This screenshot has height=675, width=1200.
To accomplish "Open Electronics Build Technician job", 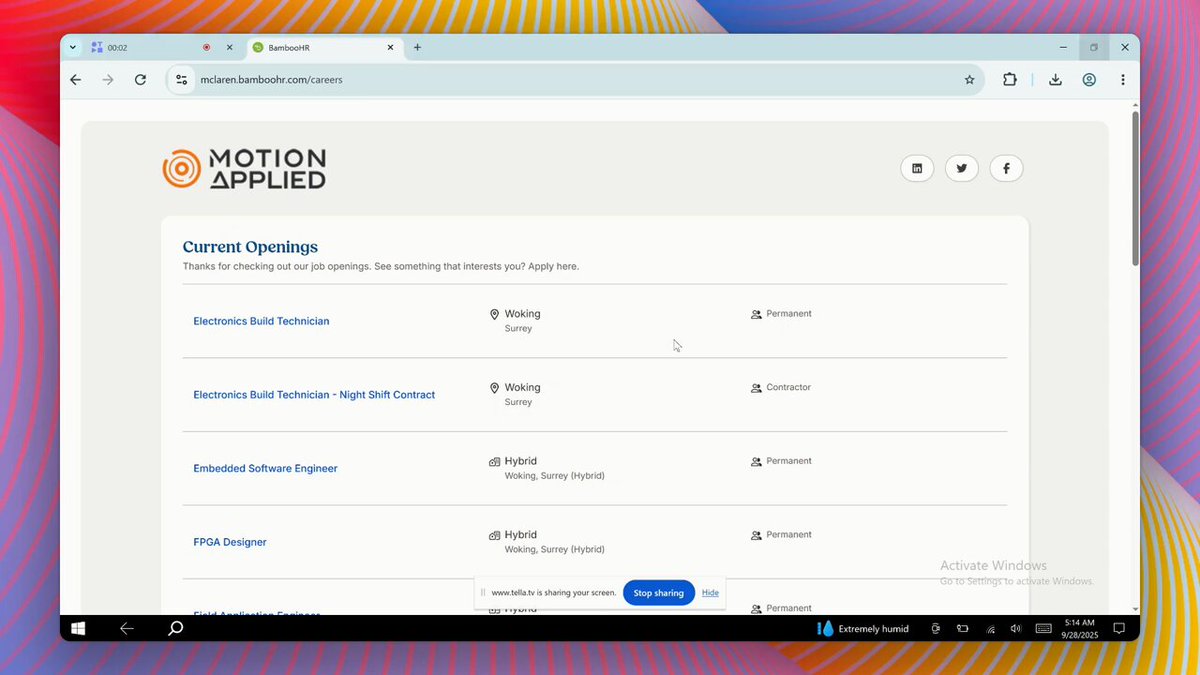I will 261,321.
